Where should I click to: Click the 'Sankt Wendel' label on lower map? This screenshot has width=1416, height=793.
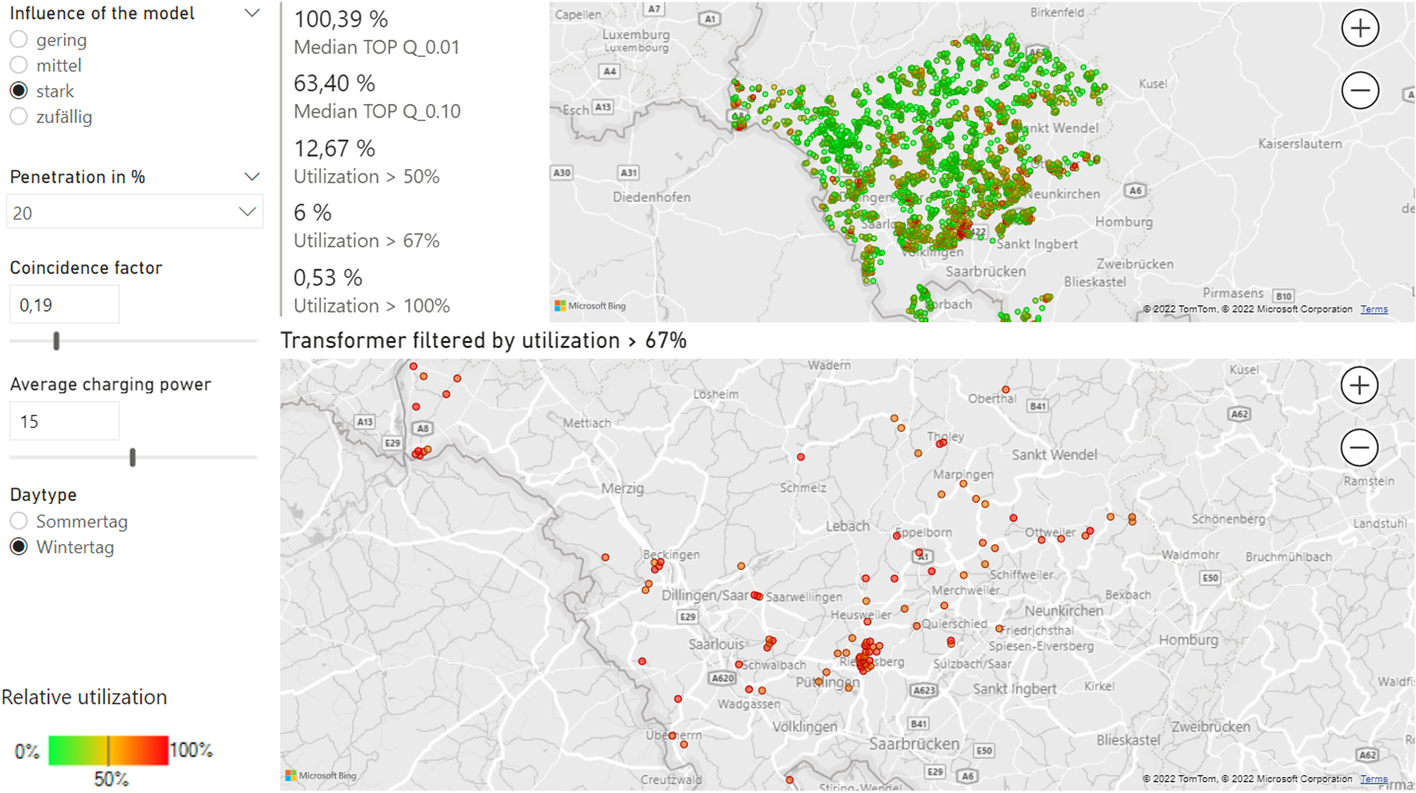tap(1054, 454)
